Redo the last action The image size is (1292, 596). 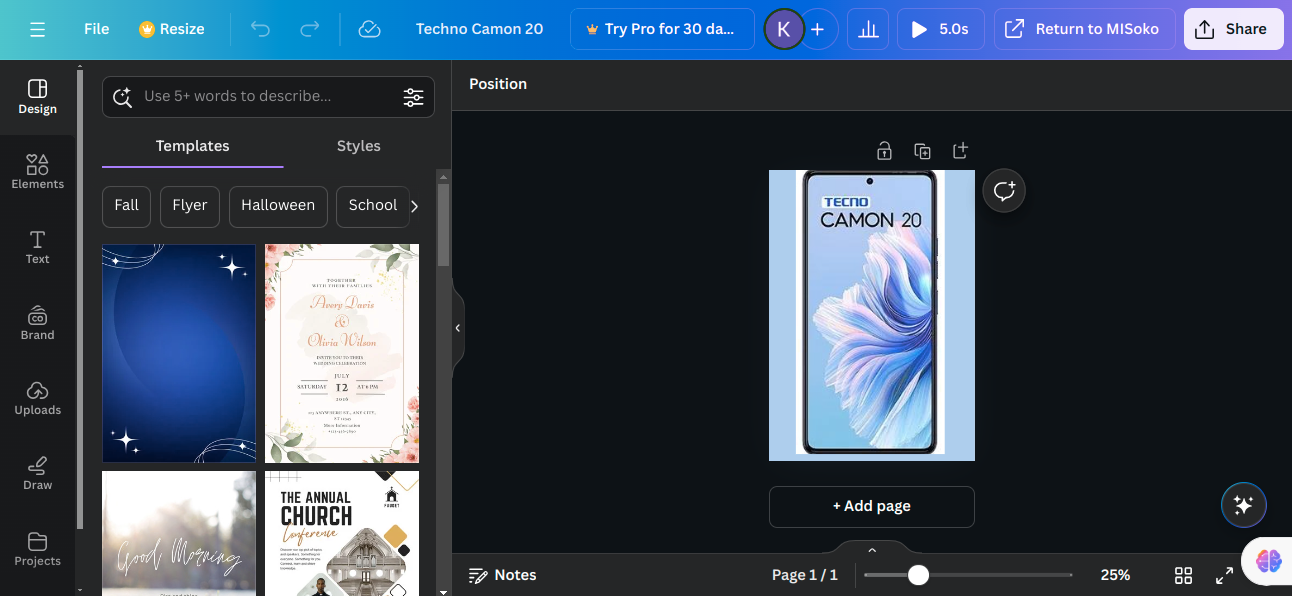[x=310, y=29]
